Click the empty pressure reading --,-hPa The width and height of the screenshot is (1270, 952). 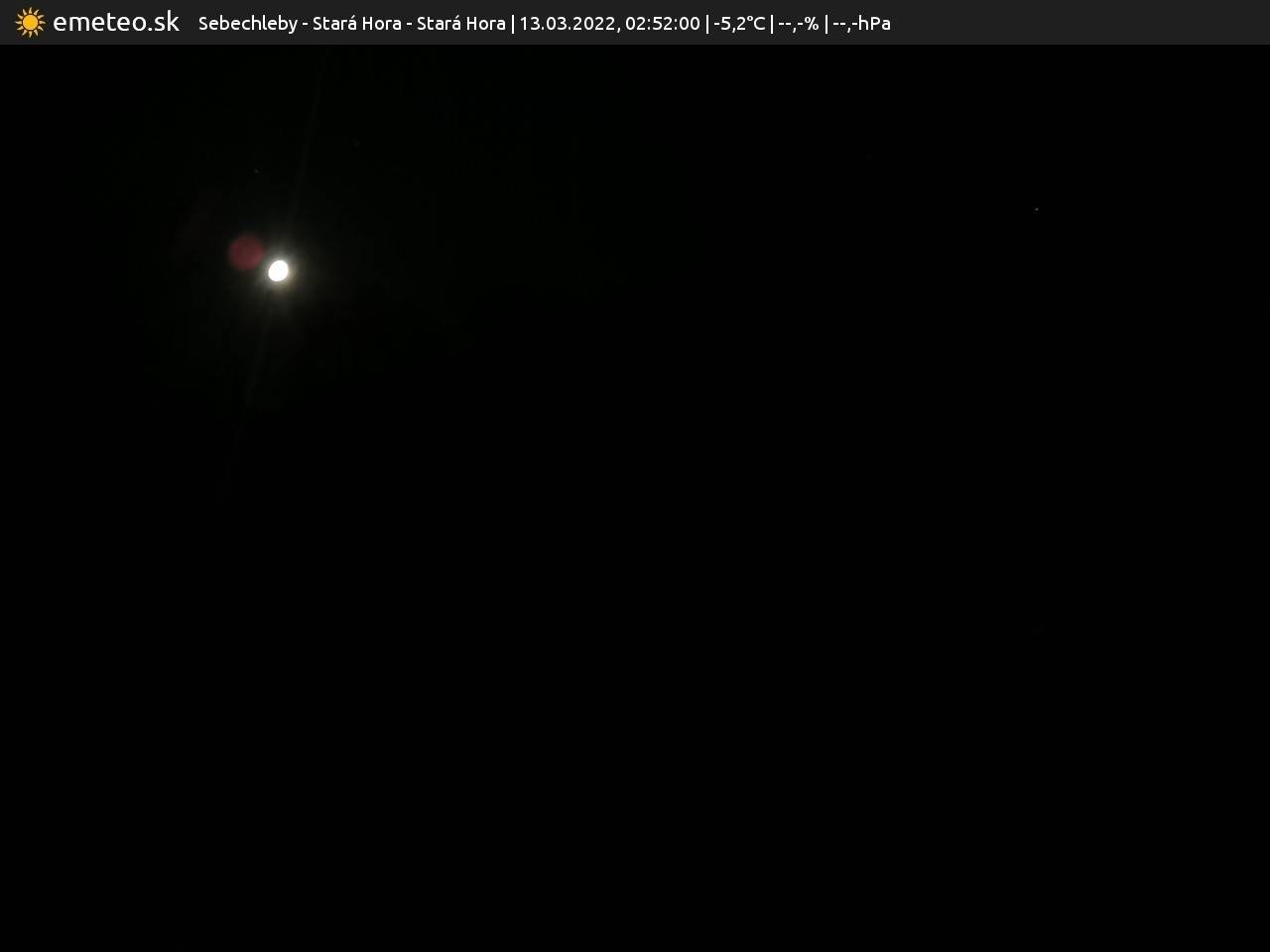[861, 23]
